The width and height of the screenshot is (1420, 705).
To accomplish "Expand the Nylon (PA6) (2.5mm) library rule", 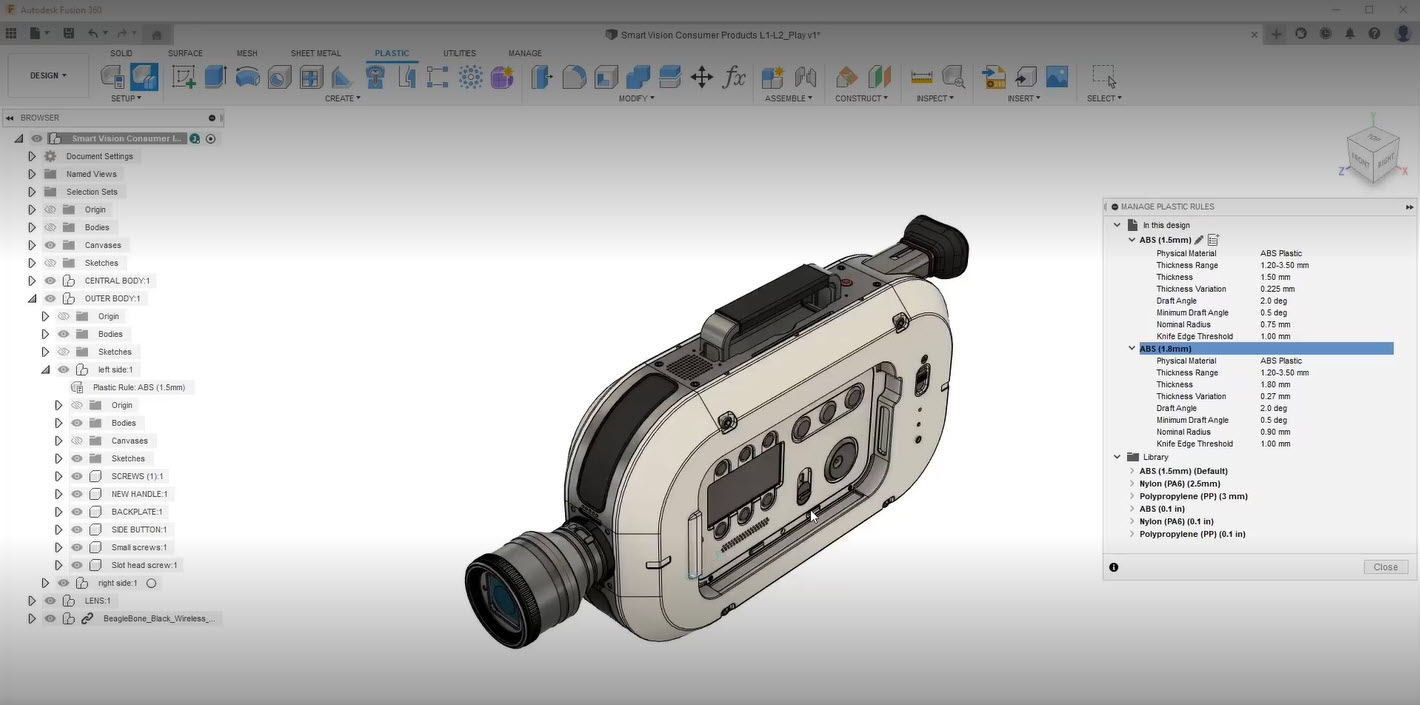I will click(x=1132, y=484).
